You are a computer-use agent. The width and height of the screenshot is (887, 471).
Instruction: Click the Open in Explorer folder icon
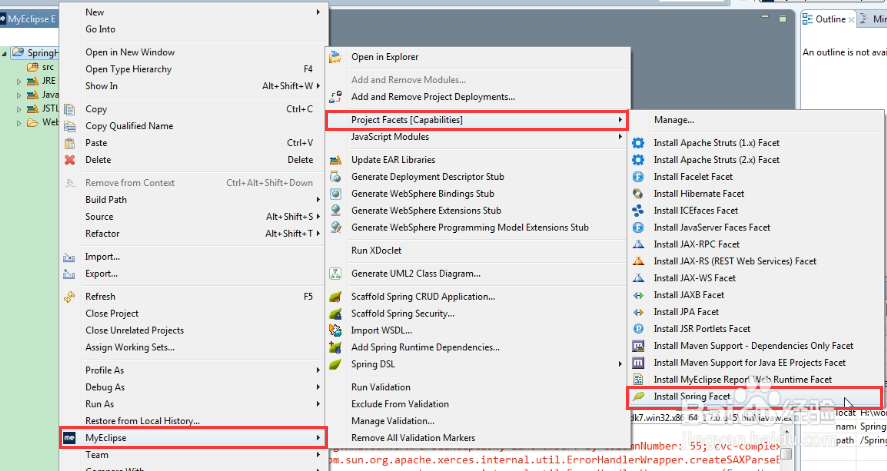pos(335,57)
